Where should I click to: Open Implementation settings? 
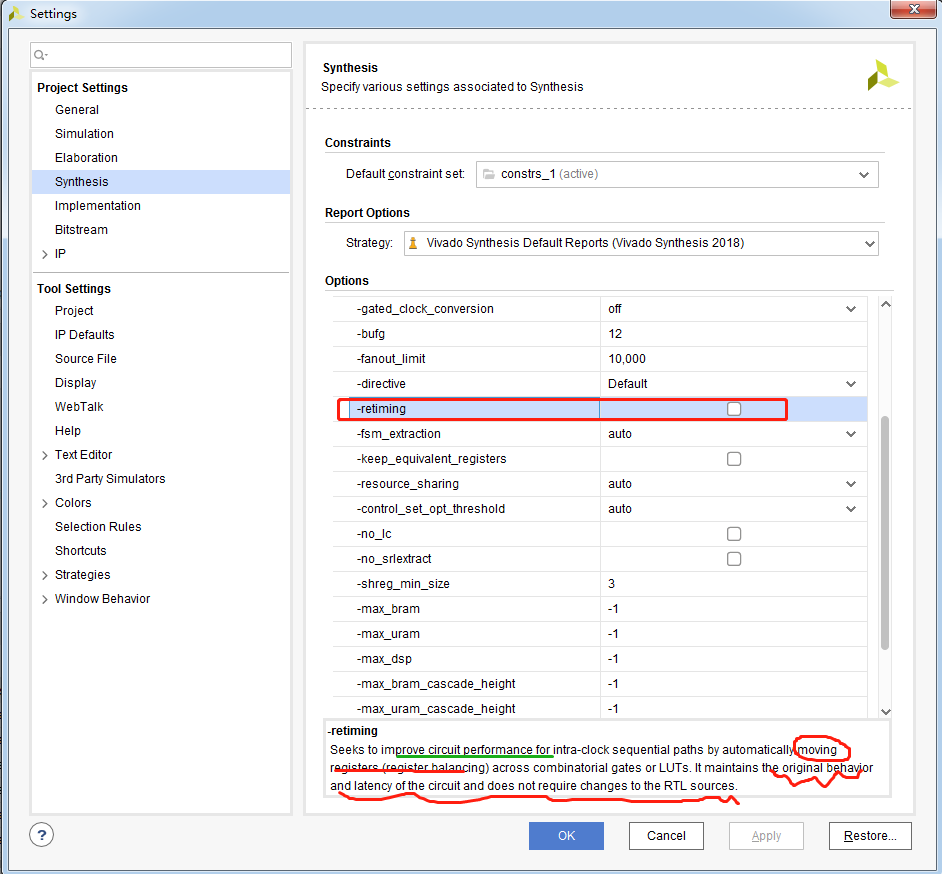(97, 206)
